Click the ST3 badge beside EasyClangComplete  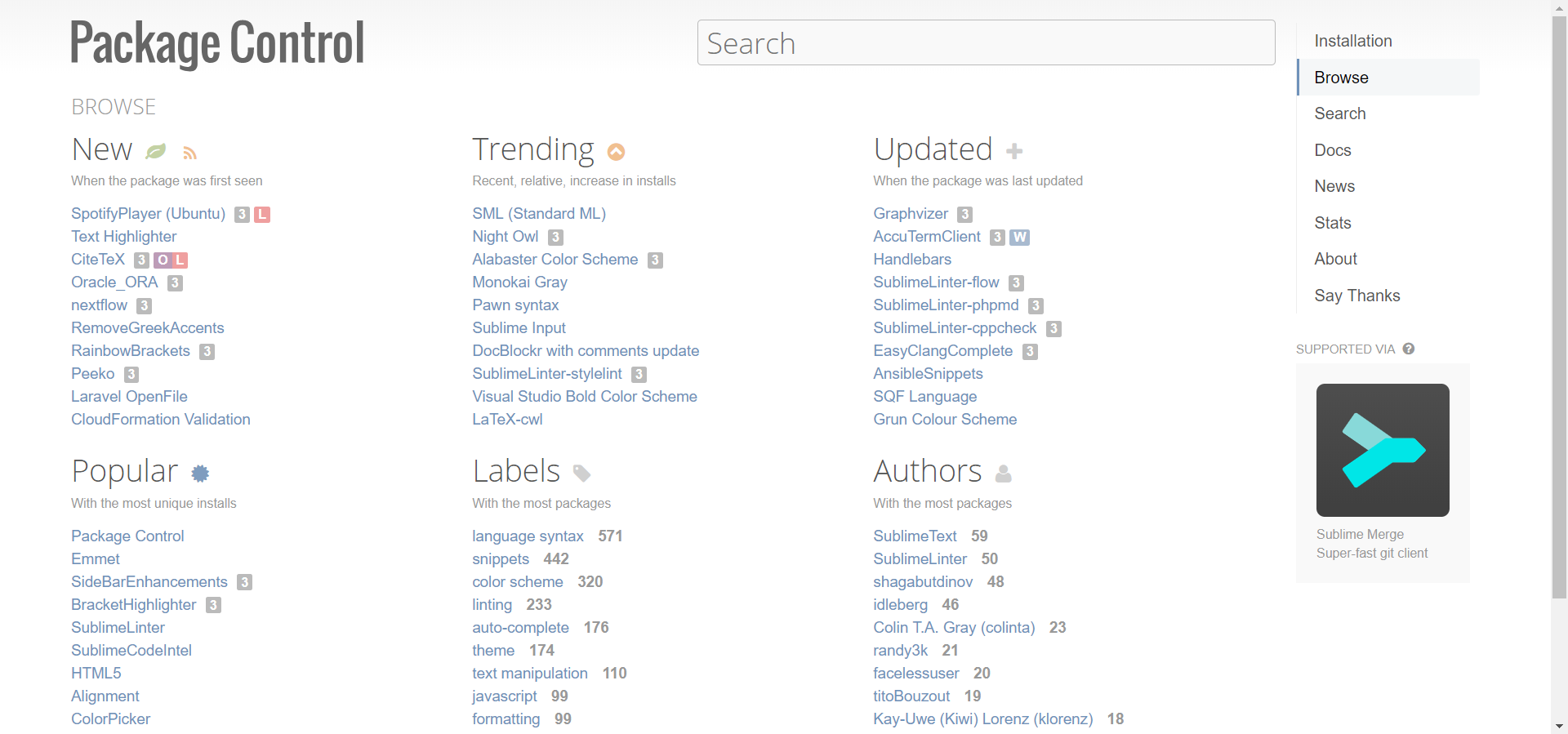(1030, 352)
